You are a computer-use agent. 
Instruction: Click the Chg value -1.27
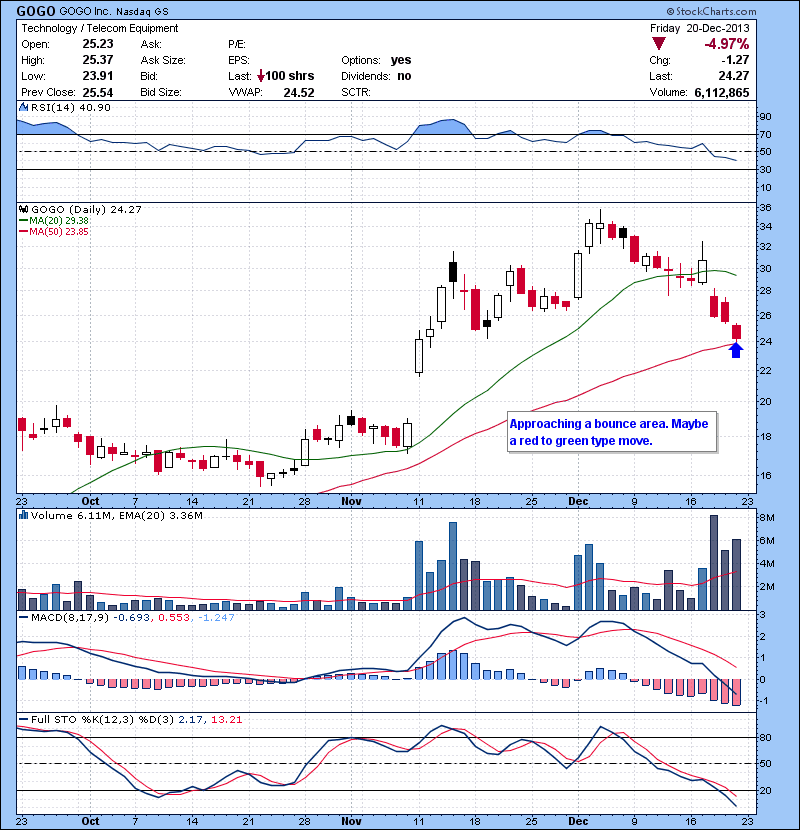(x=735, y=60)
